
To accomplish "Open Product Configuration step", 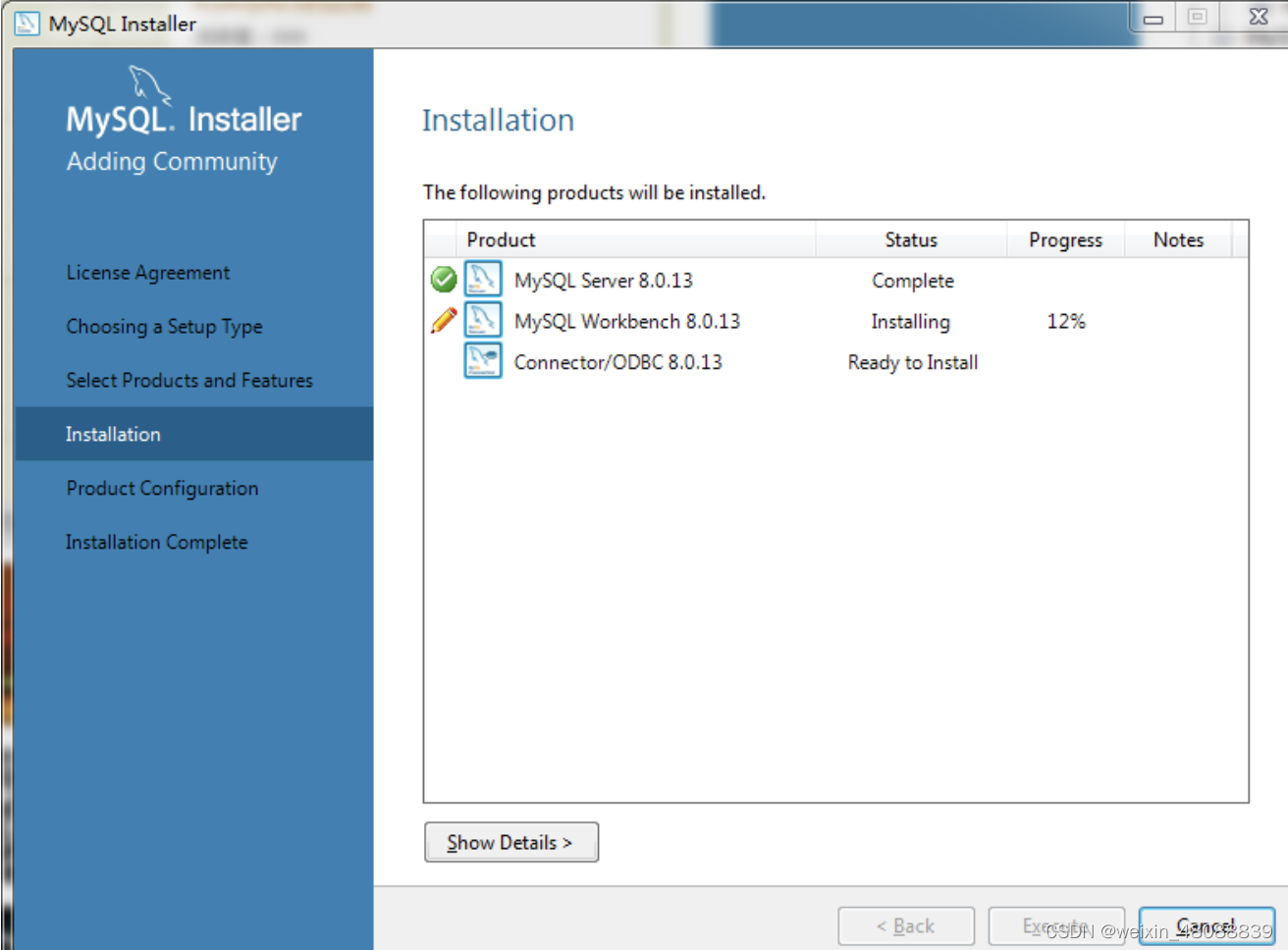I will pos(162,489).
